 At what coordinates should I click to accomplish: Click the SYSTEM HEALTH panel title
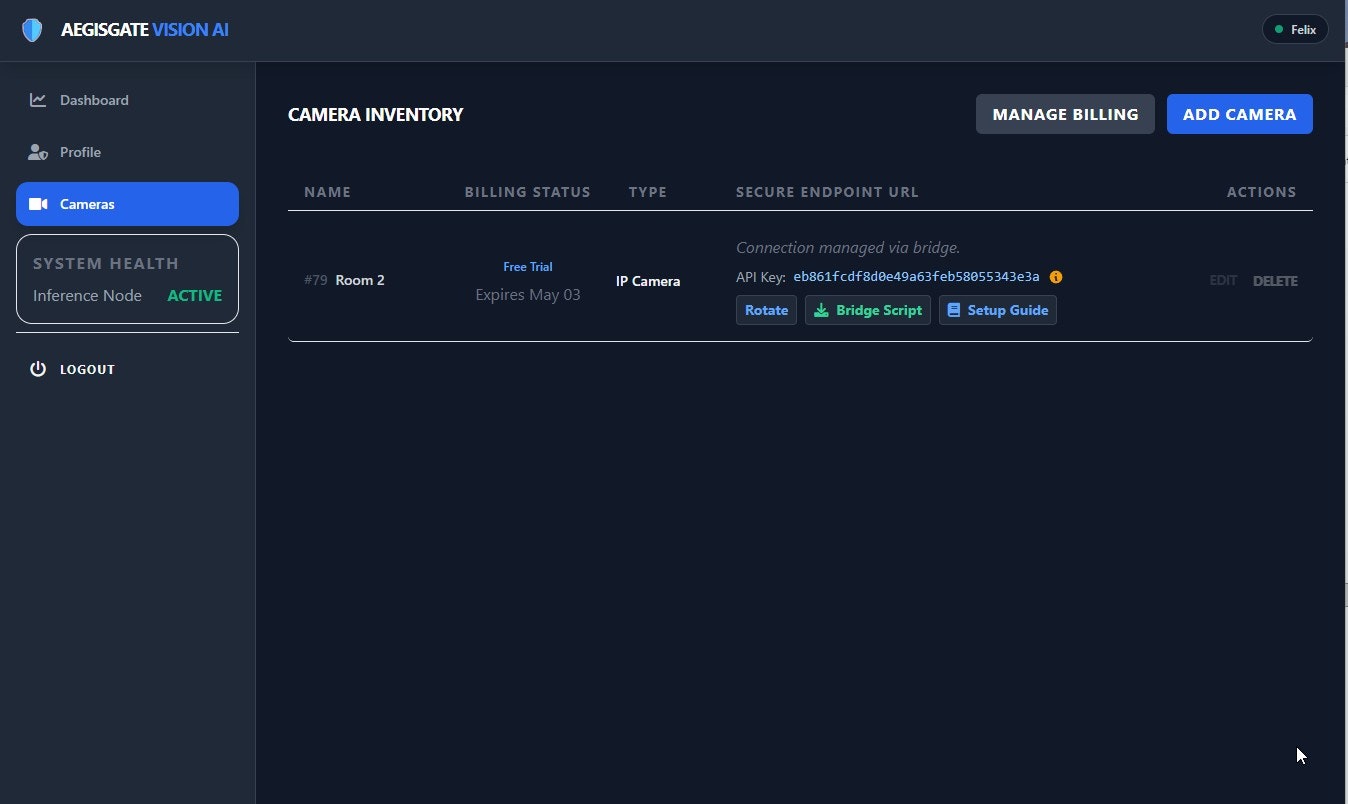[106, 264]
